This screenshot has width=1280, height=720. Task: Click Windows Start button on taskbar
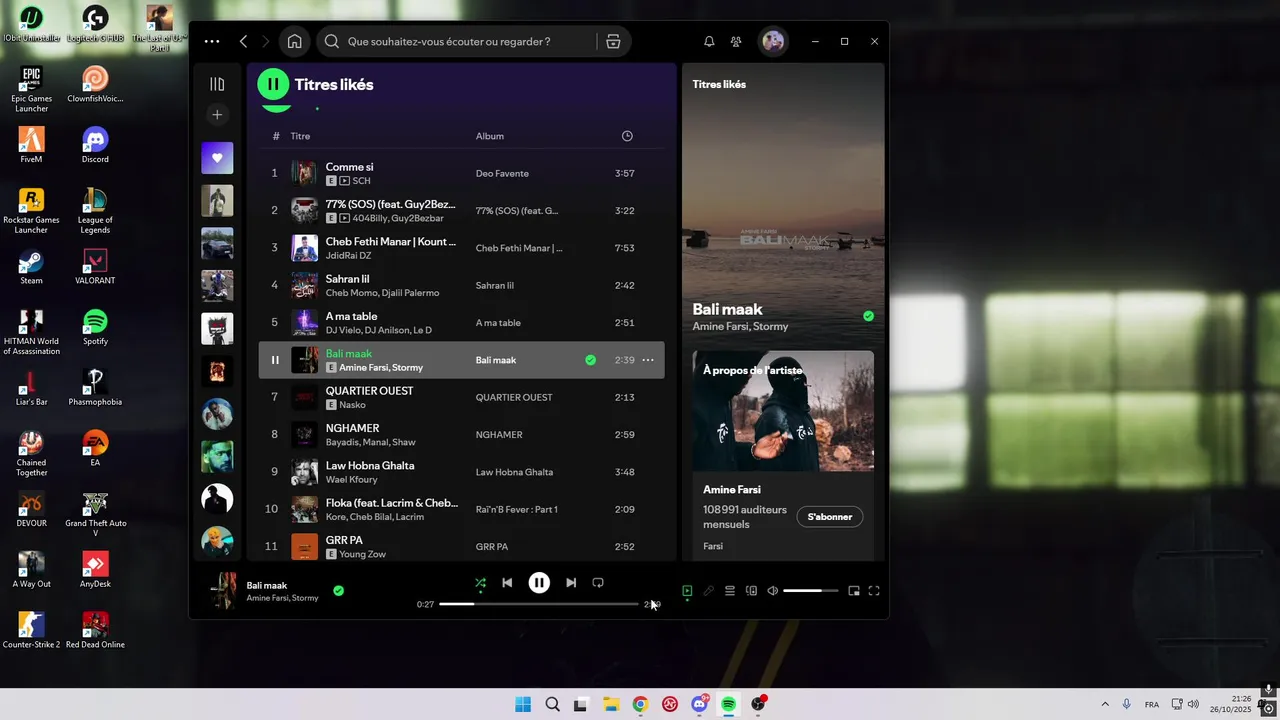point(523,704)
